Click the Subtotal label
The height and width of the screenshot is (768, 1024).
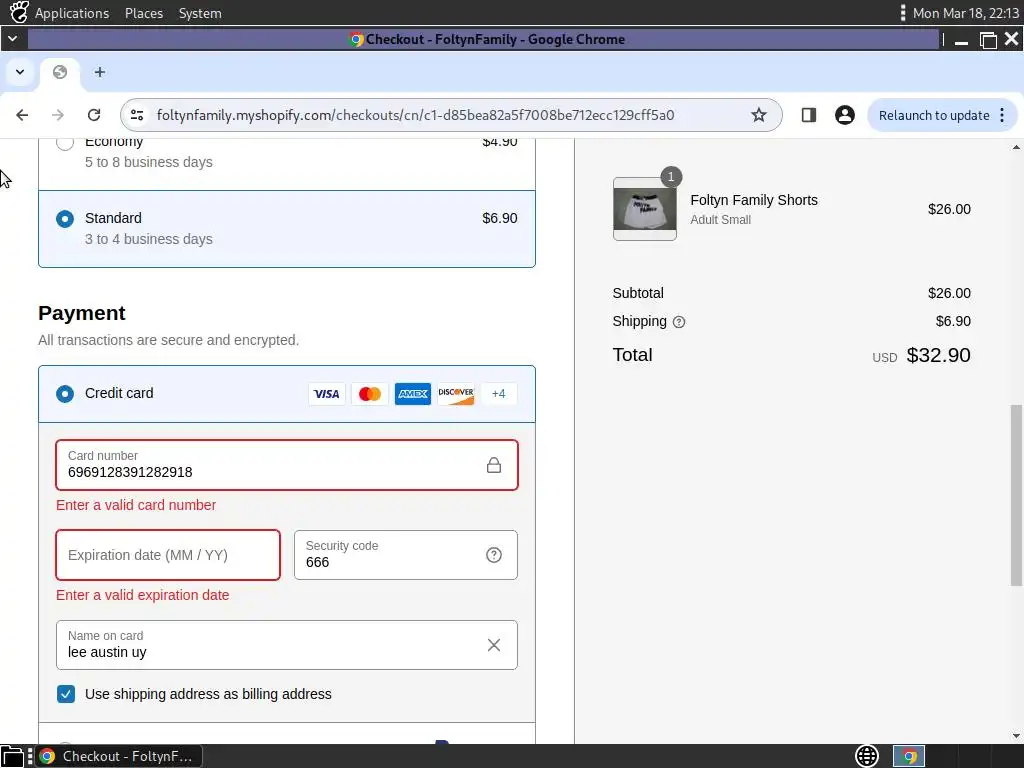click(638, 293)
